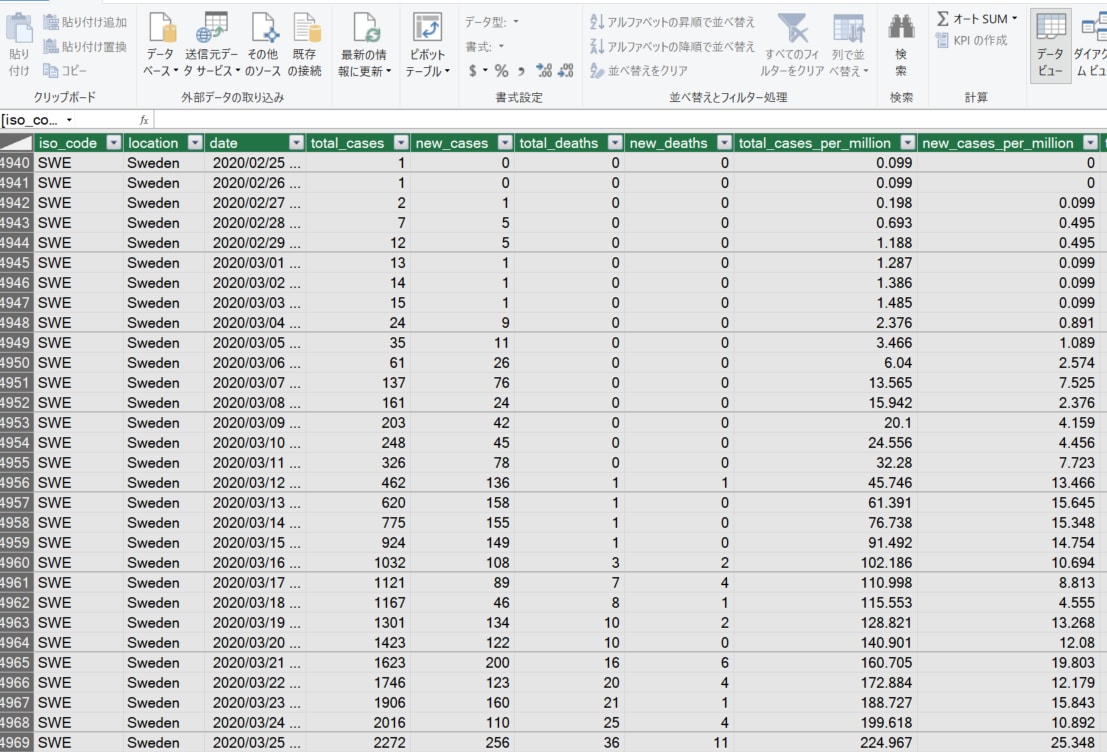This screenshot has height=752, width=1107.
Task: Click the Copy (コピー) button
Action: tap(65, 70)
